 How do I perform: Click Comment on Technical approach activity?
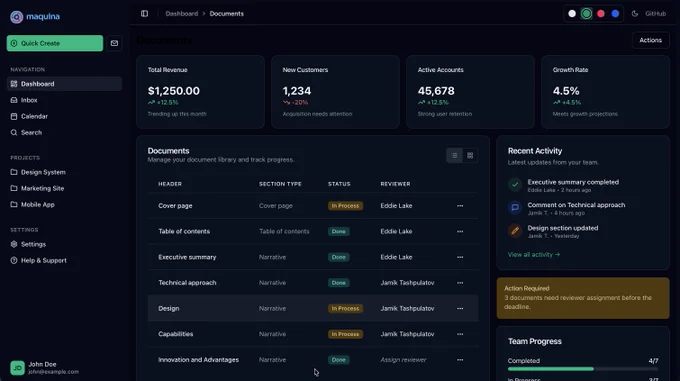click(x=576, y=205)
